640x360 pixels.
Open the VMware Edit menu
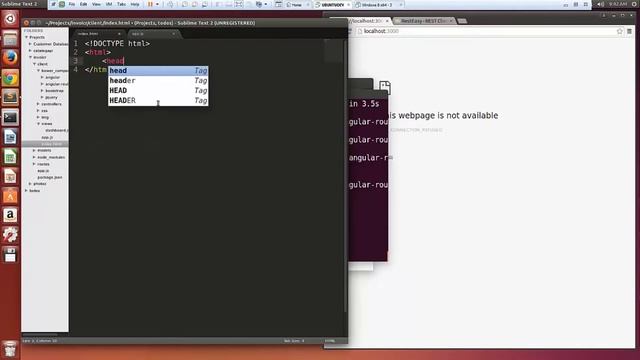pyautogui.click(x=84, y=4)
